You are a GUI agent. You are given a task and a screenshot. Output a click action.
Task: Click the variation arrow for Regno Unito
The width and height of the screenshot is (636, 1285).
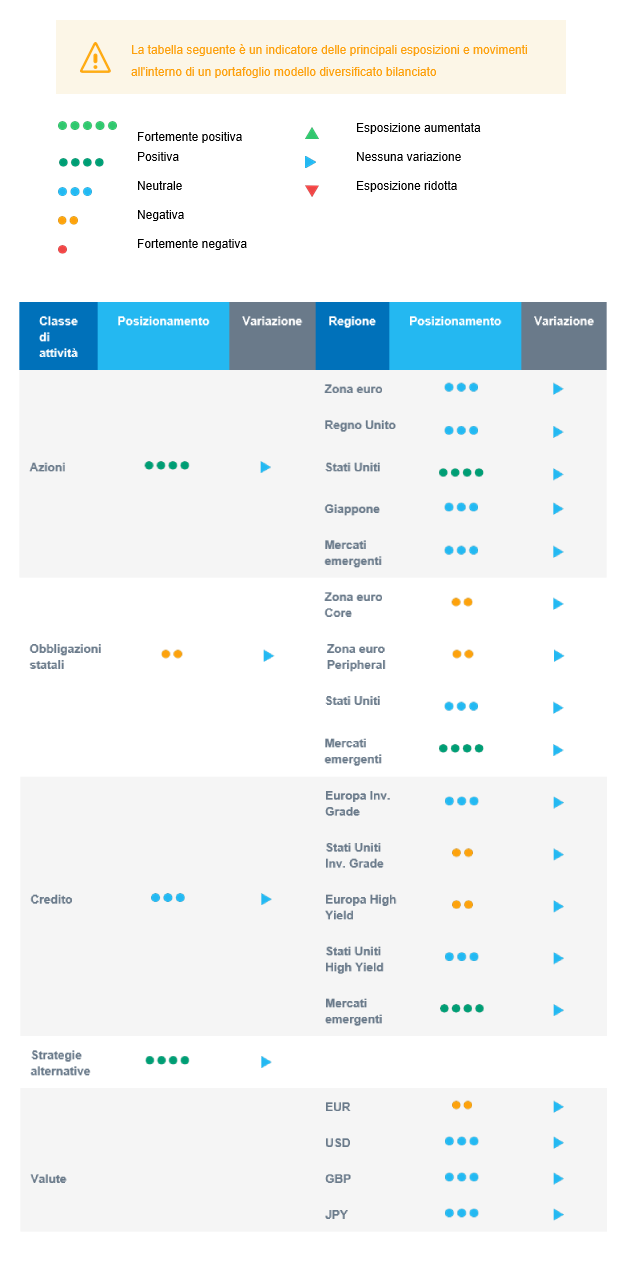coord(558,432)
